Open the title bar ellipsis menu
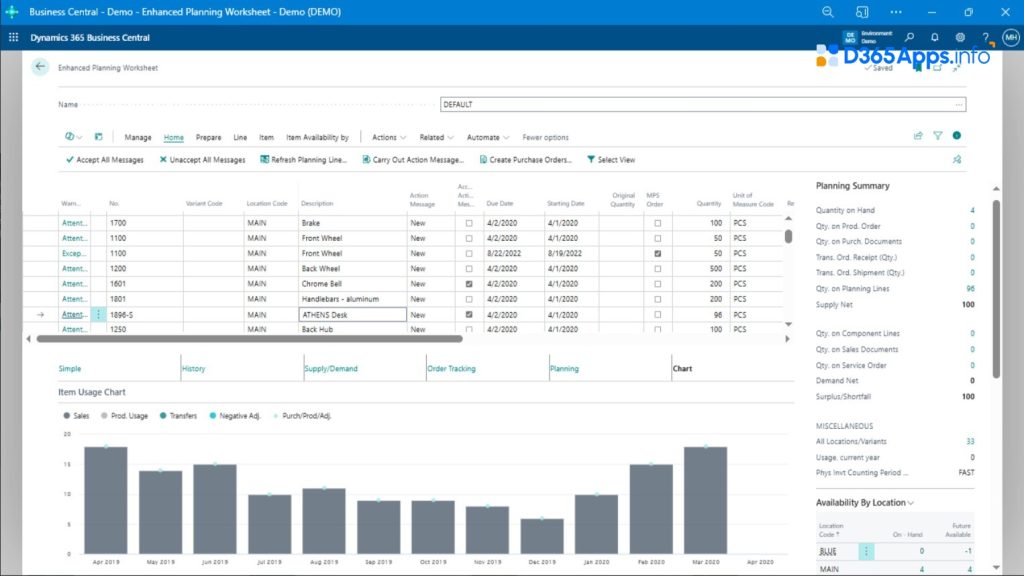 [x=896, y=12]
